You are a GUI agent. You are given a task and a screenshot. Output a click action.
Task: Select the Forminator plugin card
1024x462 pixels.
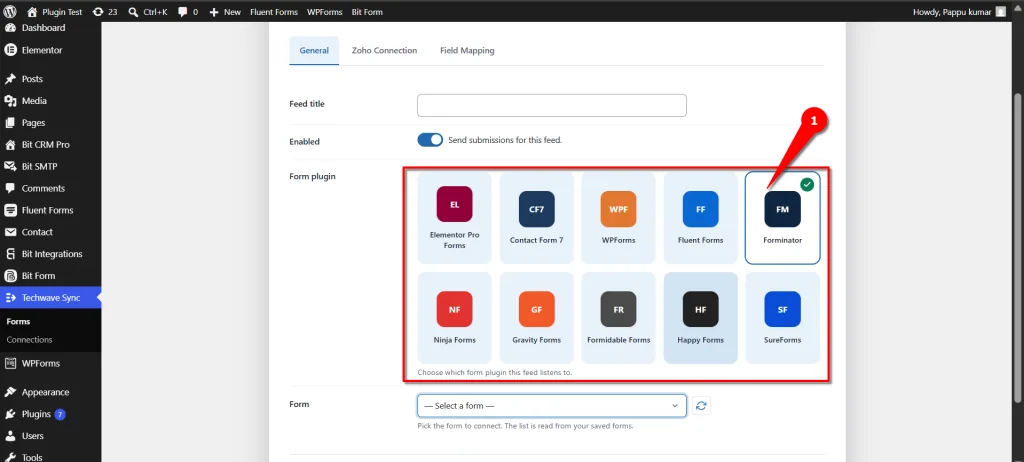[x=782, y=218]
